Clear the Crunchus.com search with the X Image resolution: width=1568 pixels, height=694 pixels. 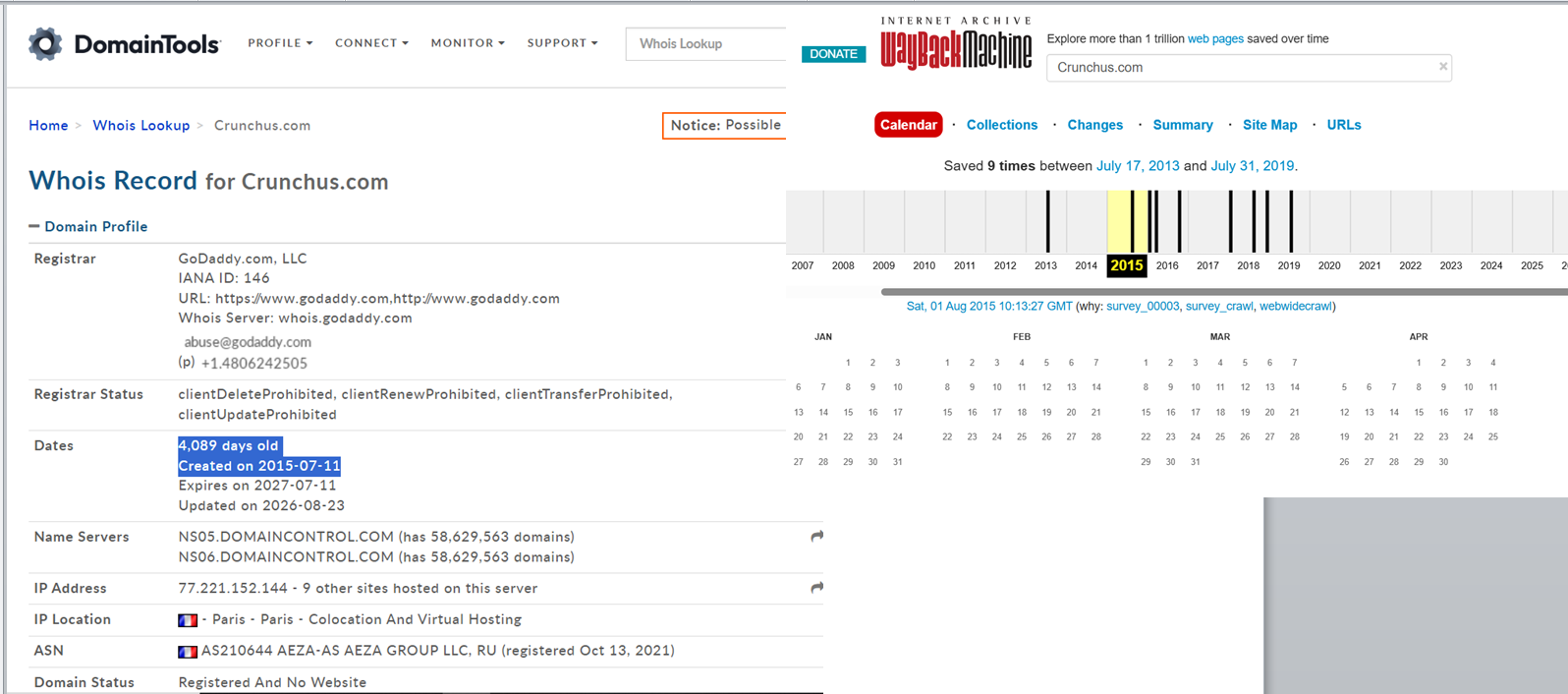pos(1443,67)
